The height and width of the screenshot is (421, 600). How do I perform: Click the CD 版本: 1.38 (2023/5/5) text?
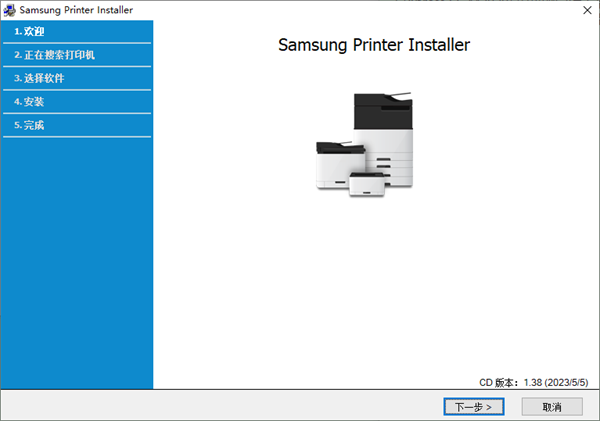533,382
